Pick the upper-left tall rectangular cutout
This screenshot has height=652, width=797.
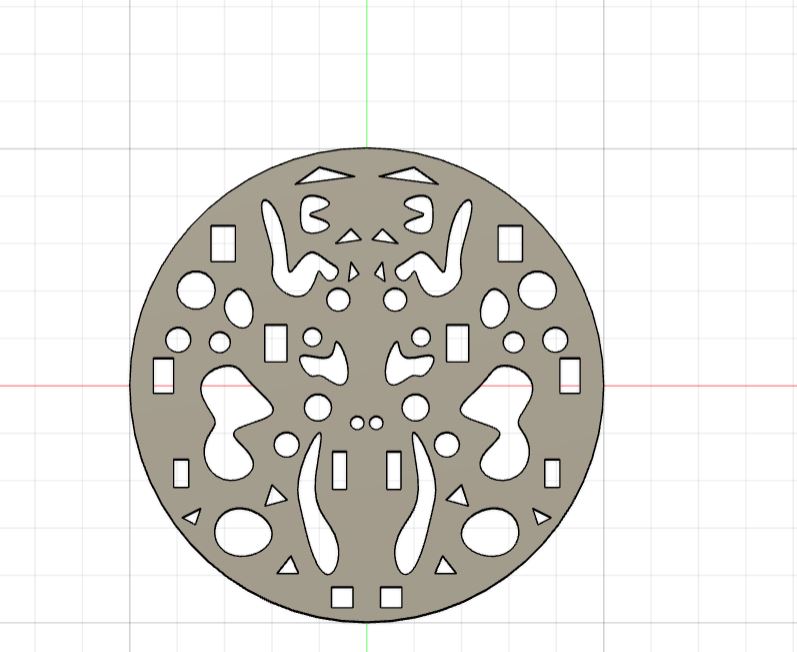coord(223,243)
